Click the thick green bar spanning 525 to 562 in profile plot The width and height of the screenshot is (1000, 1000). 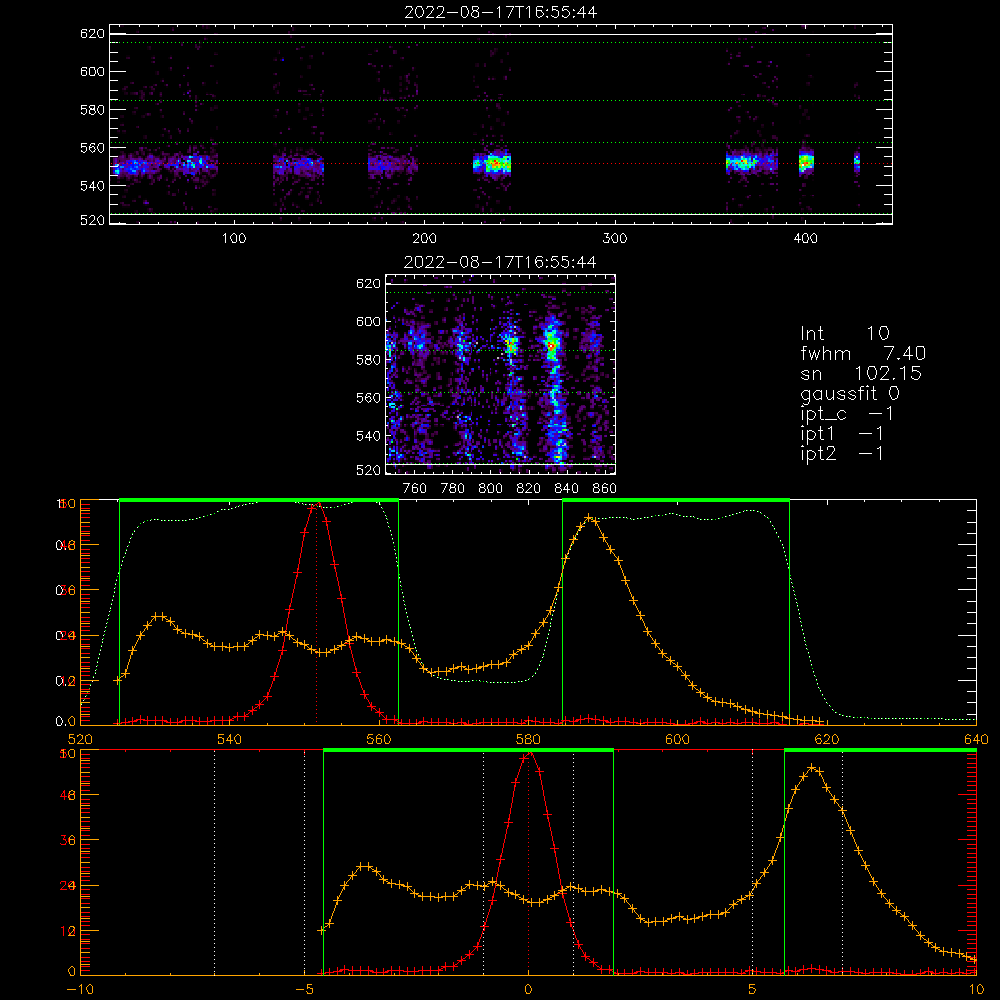[x=259, y=500]
